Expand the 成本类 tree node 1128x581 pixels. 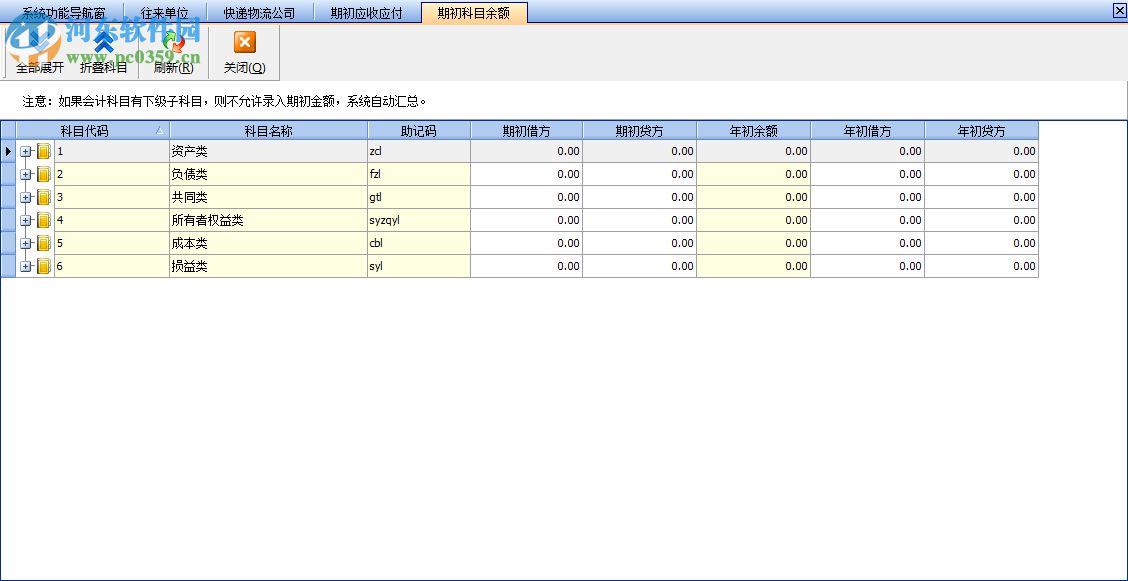(26, 244)
